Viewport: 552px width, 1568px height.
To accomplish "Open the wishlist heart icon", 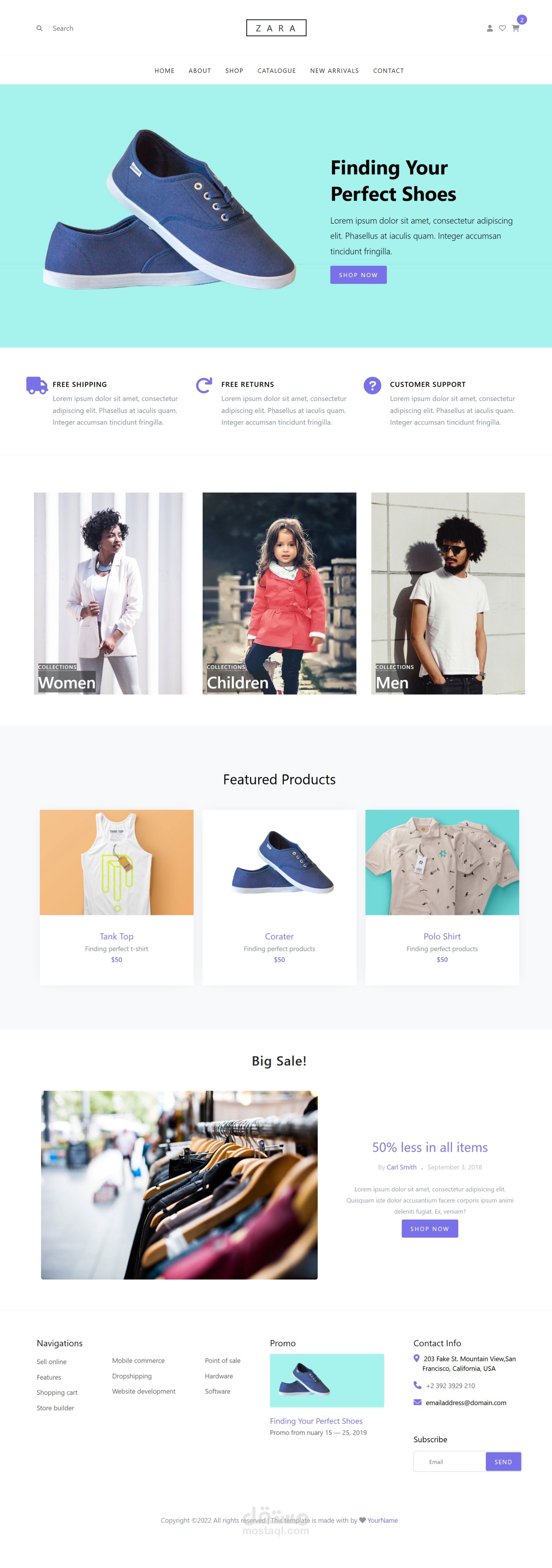I will [502, 28].
